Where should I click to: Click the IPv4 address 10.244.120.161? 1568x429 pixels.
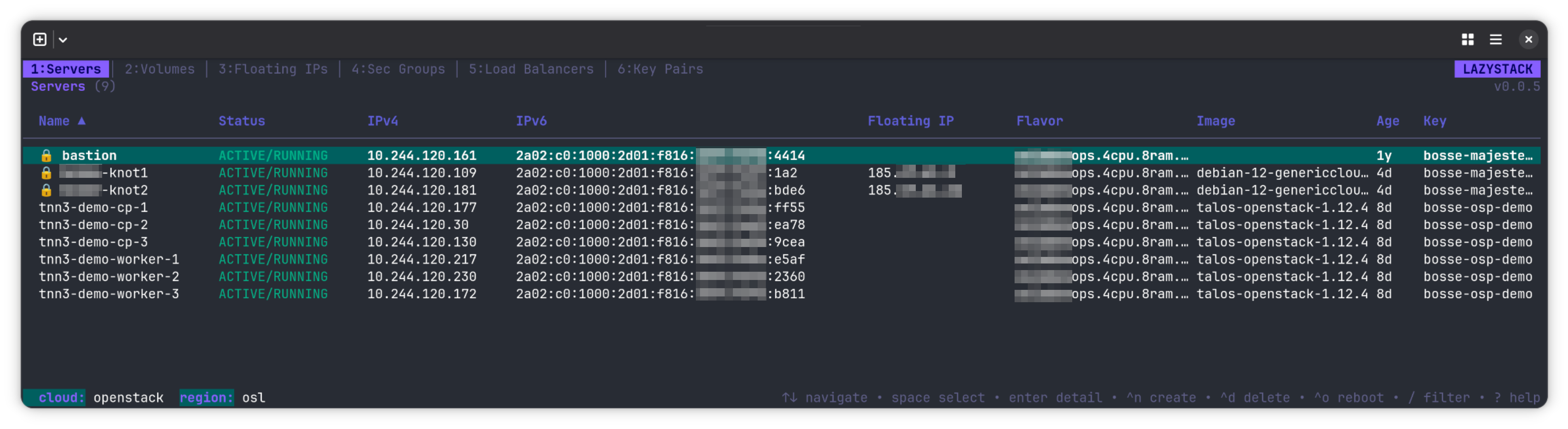pos(421,155)
